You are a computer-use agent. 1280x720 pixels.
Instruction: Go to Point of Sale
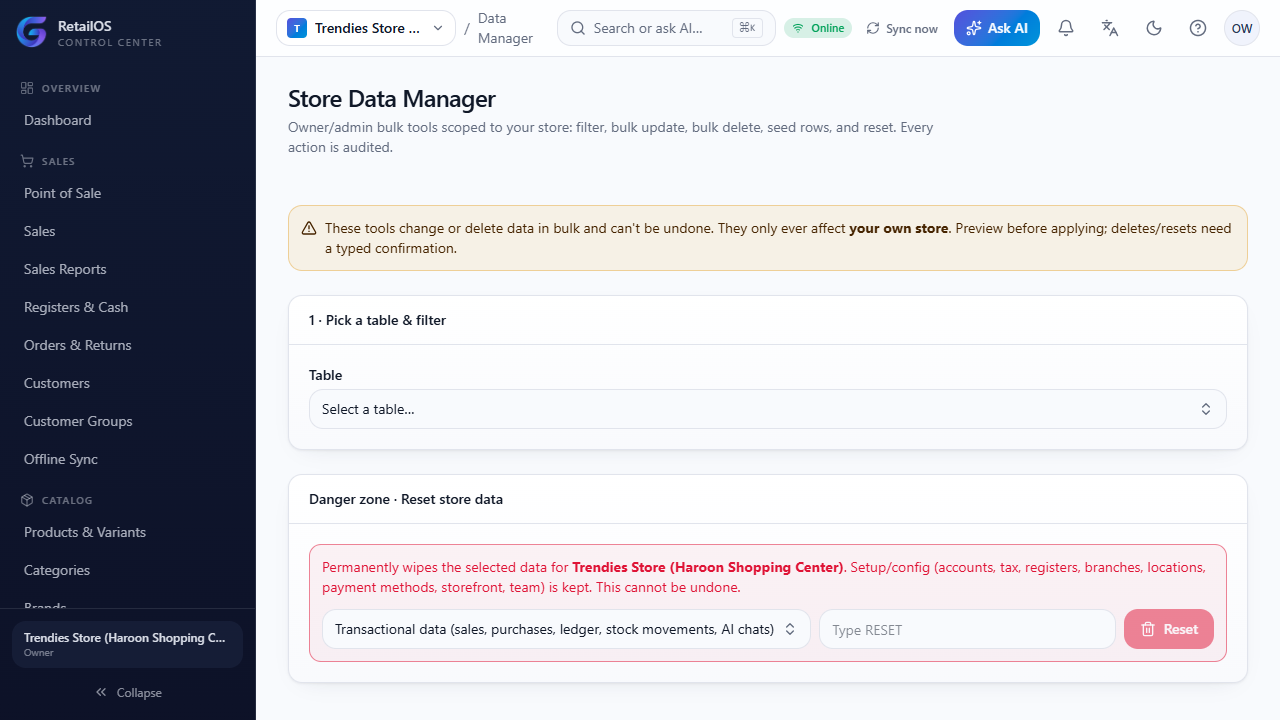point(128,193)
